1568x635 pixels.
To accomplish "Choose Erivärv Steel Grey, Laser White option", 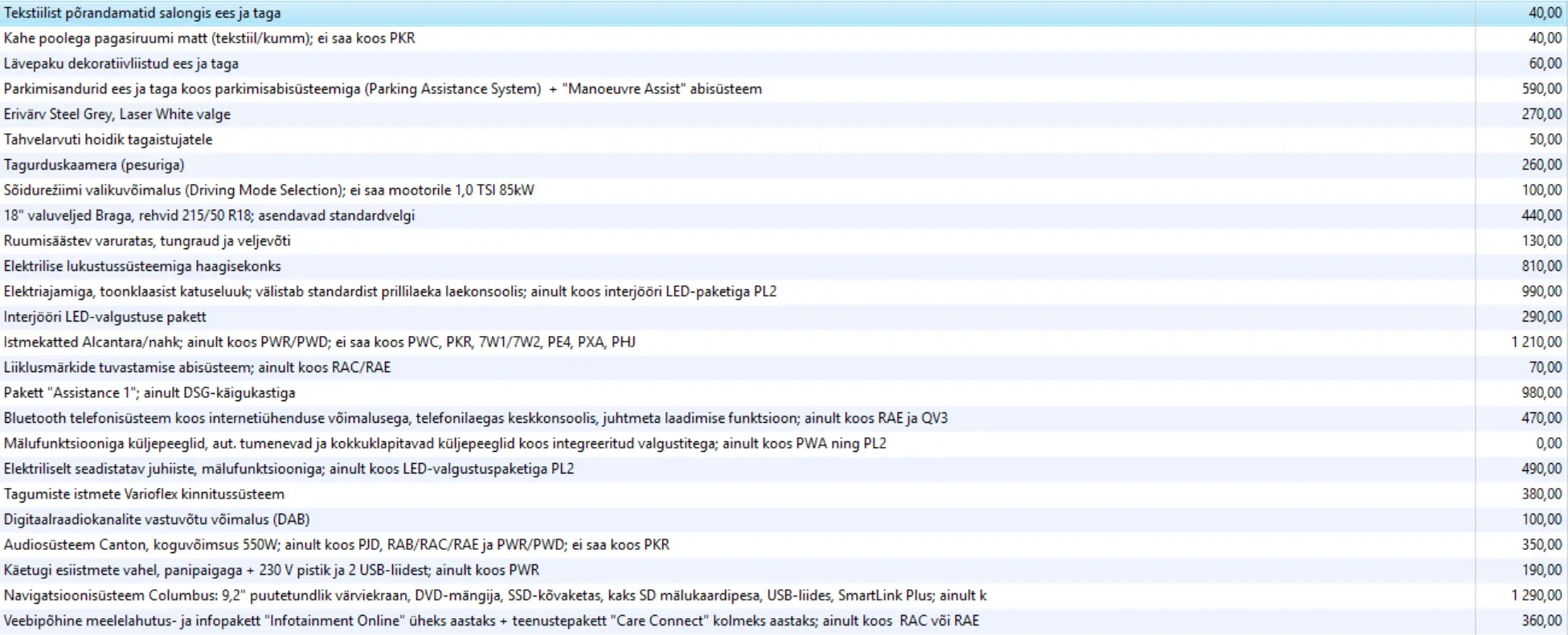I will (x=117, y=114).
